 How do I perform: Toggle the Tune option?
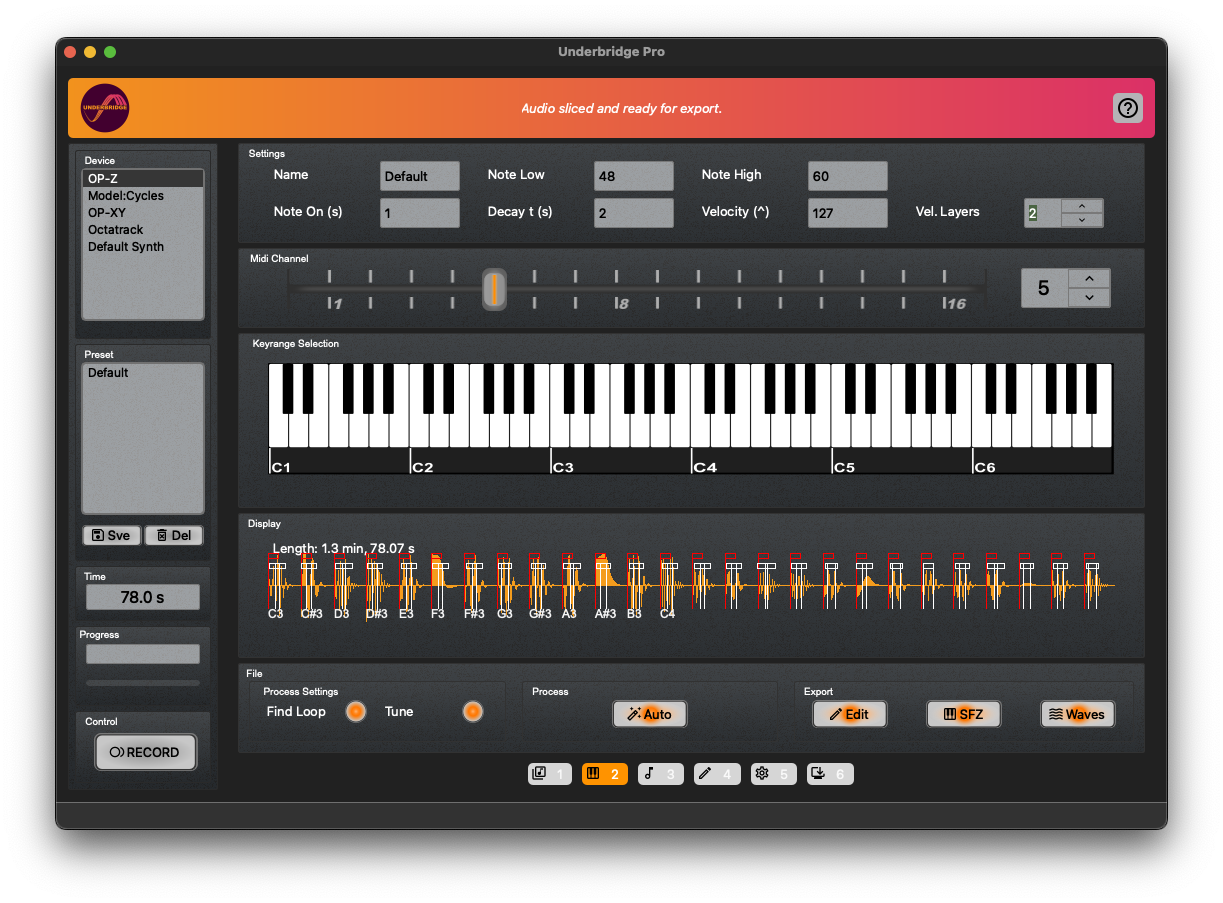473,712
